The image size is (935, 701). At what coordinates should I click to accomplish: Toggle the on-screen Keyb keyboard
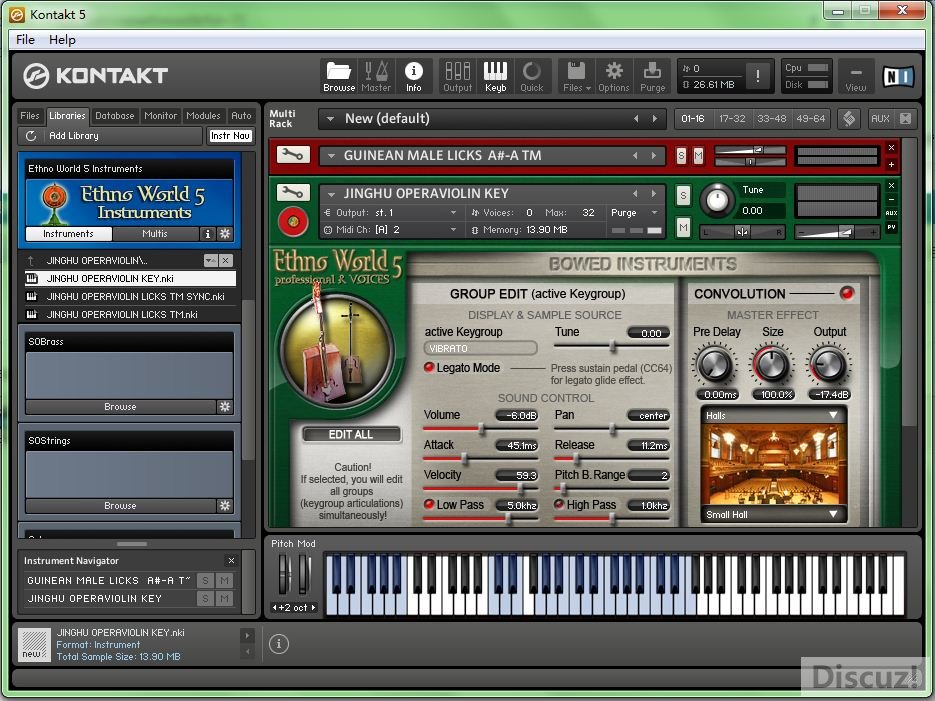[x=495, y=76]
